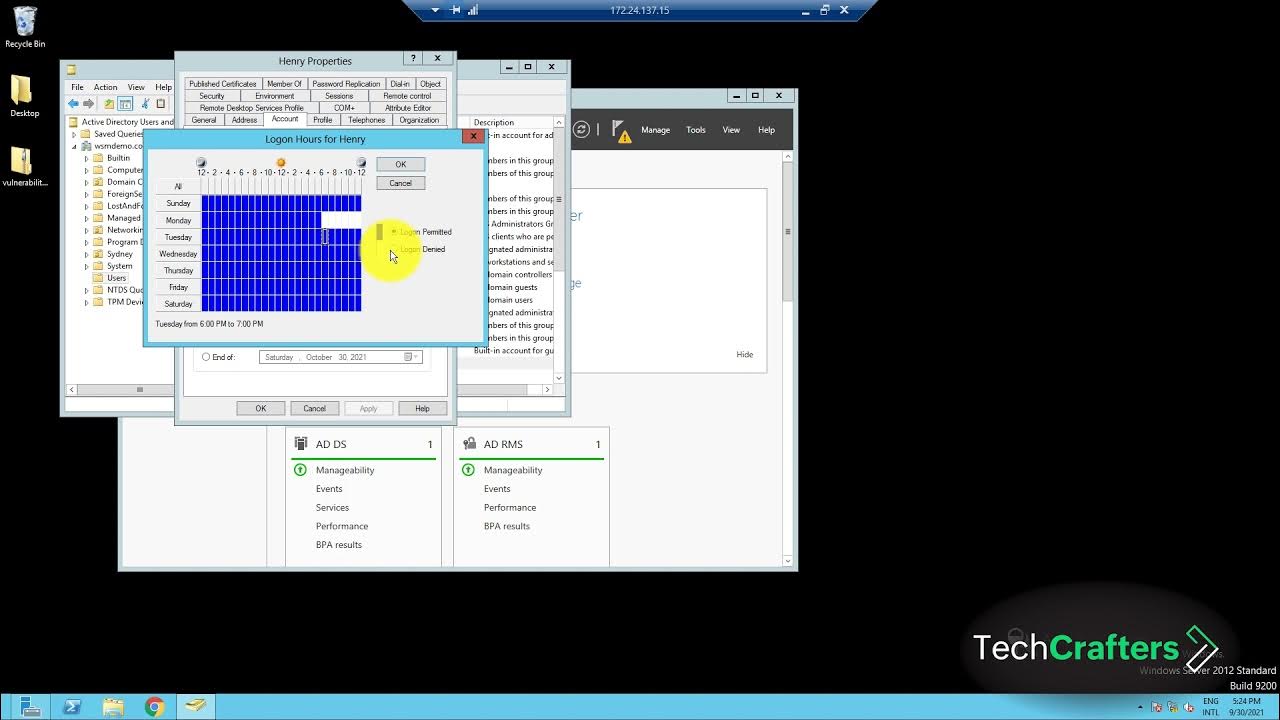This screenshot has width=1280, height=720.
Task: Select the Users container in tree
Action: [x=116, y=278]
